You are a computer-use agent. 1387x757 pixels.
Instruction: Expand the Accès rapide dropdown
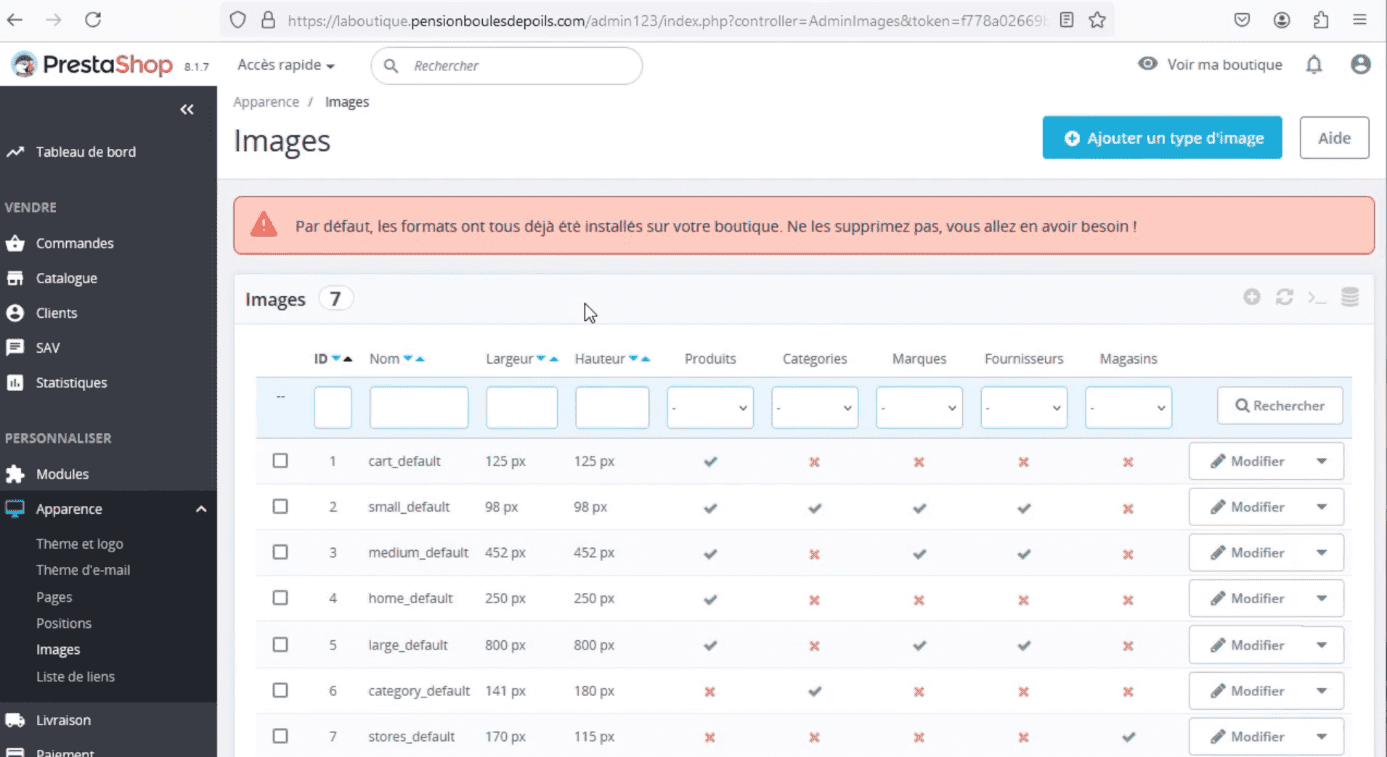tap(286, 65)
